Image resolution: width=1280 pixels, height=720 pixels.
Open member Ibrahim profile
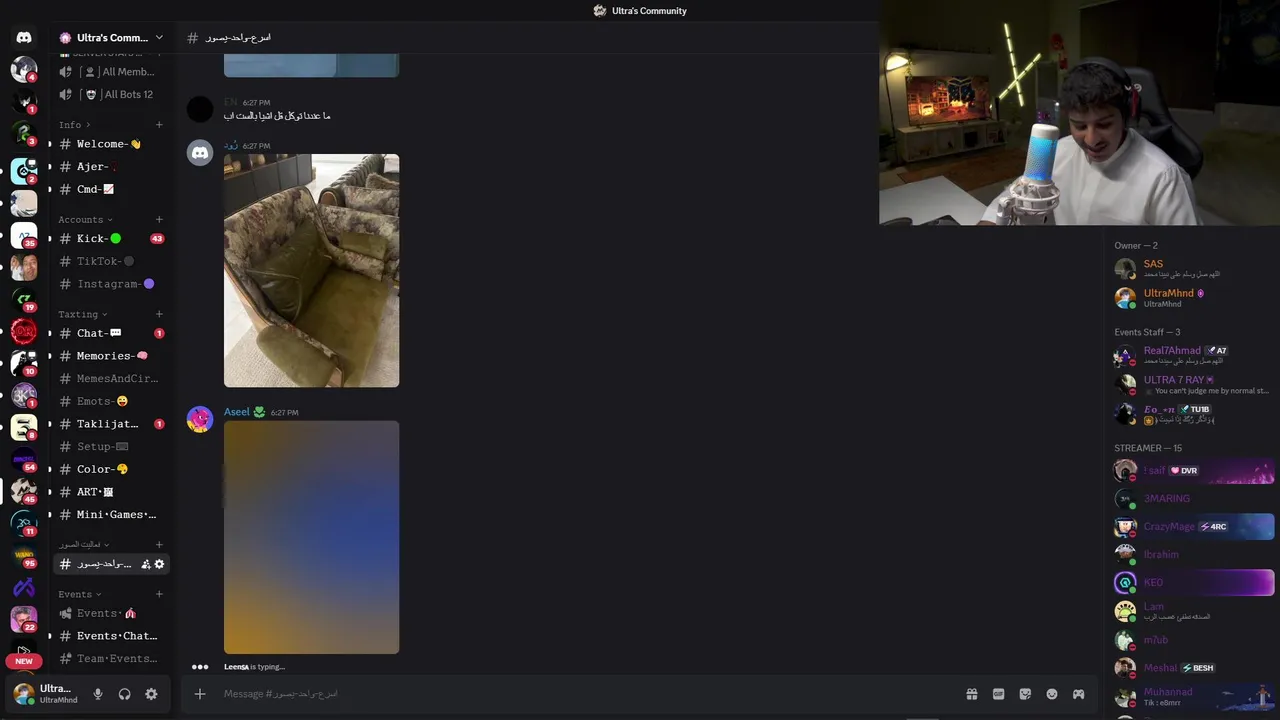coord(1193,554)
